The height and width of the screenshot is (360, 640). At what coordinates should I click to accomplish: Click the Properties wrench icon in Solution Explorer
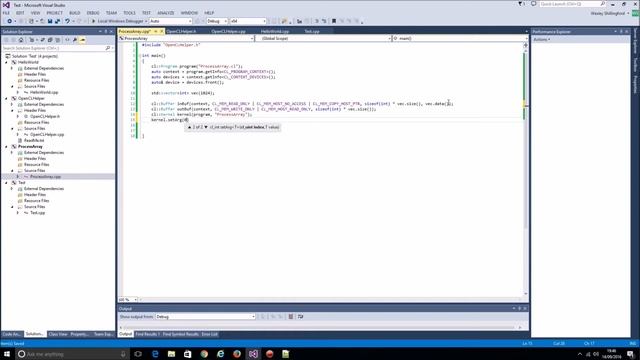75,40
